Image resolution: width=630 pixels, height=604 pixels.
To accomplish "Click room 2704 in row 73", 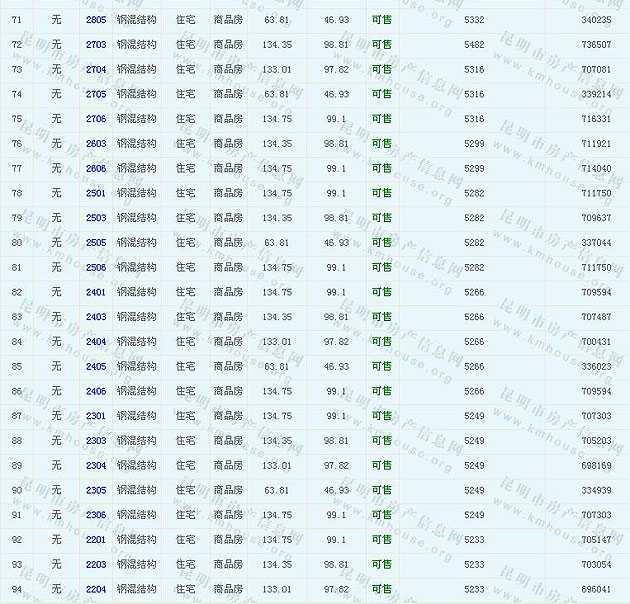I will click(x=96, y=70).
